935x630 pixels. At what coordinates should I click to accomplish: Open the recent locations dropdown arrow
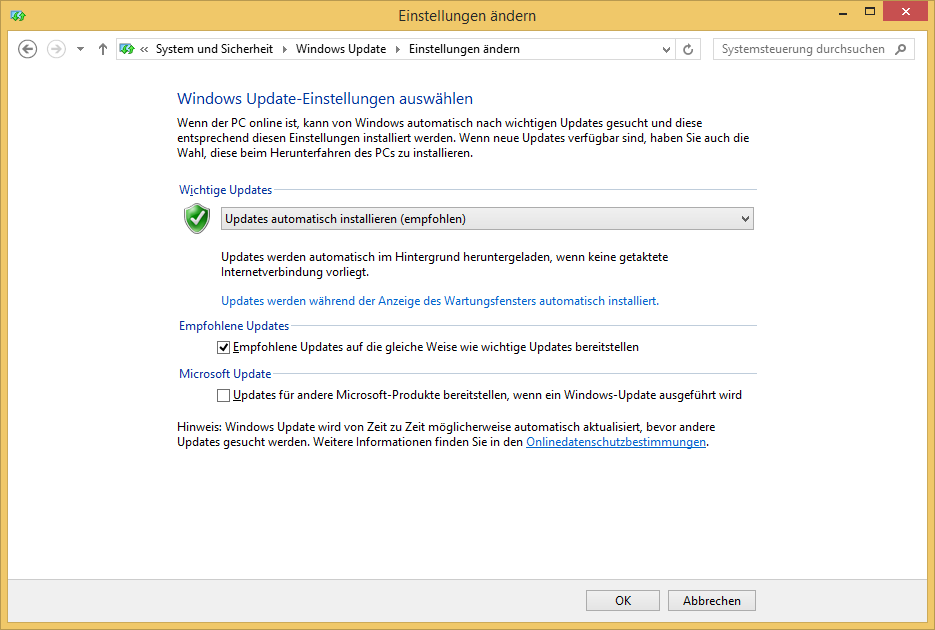81,49
